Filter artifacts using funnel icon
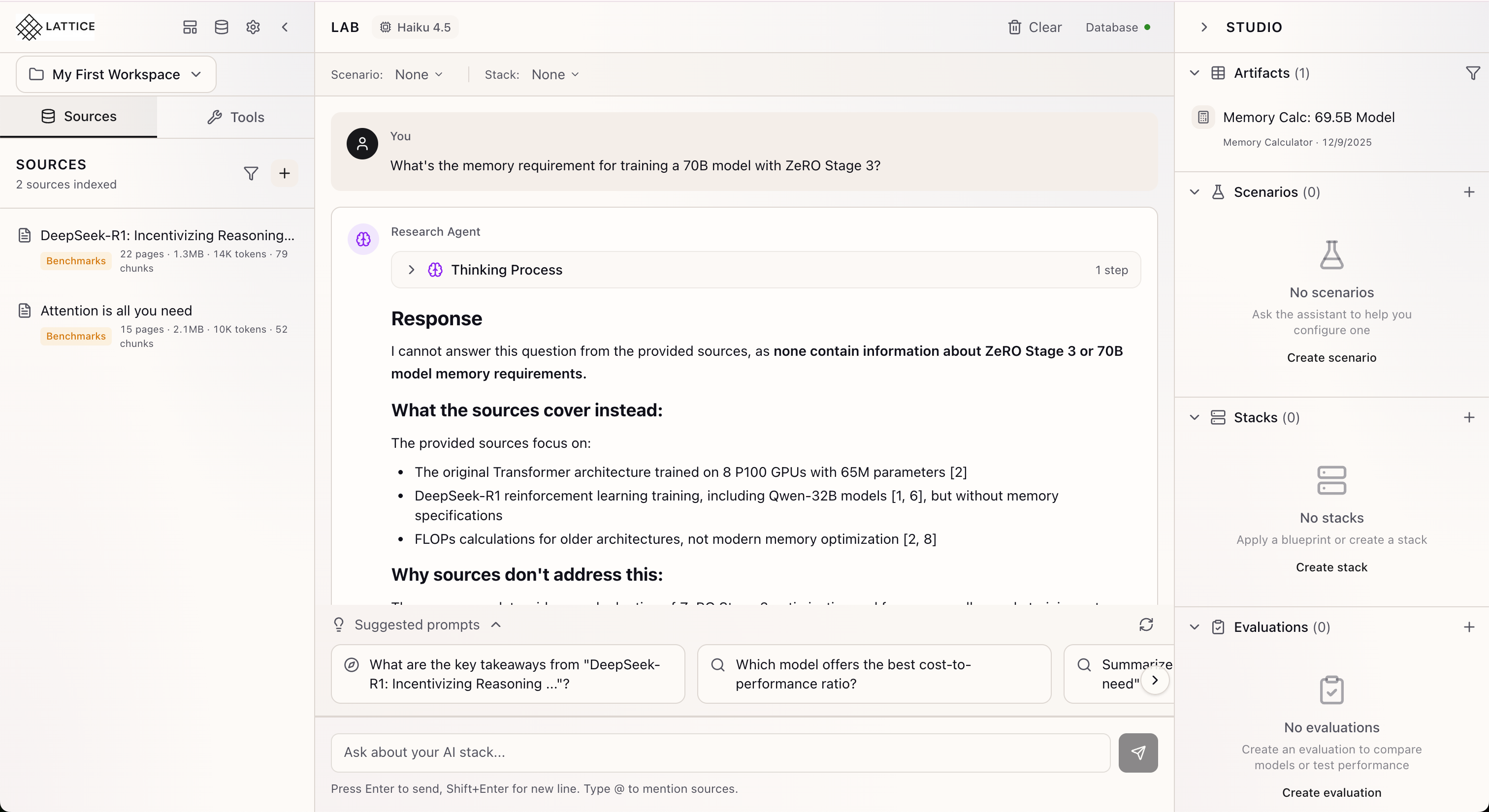This screenshot has width=1489, height=812. pos(1472,73)
